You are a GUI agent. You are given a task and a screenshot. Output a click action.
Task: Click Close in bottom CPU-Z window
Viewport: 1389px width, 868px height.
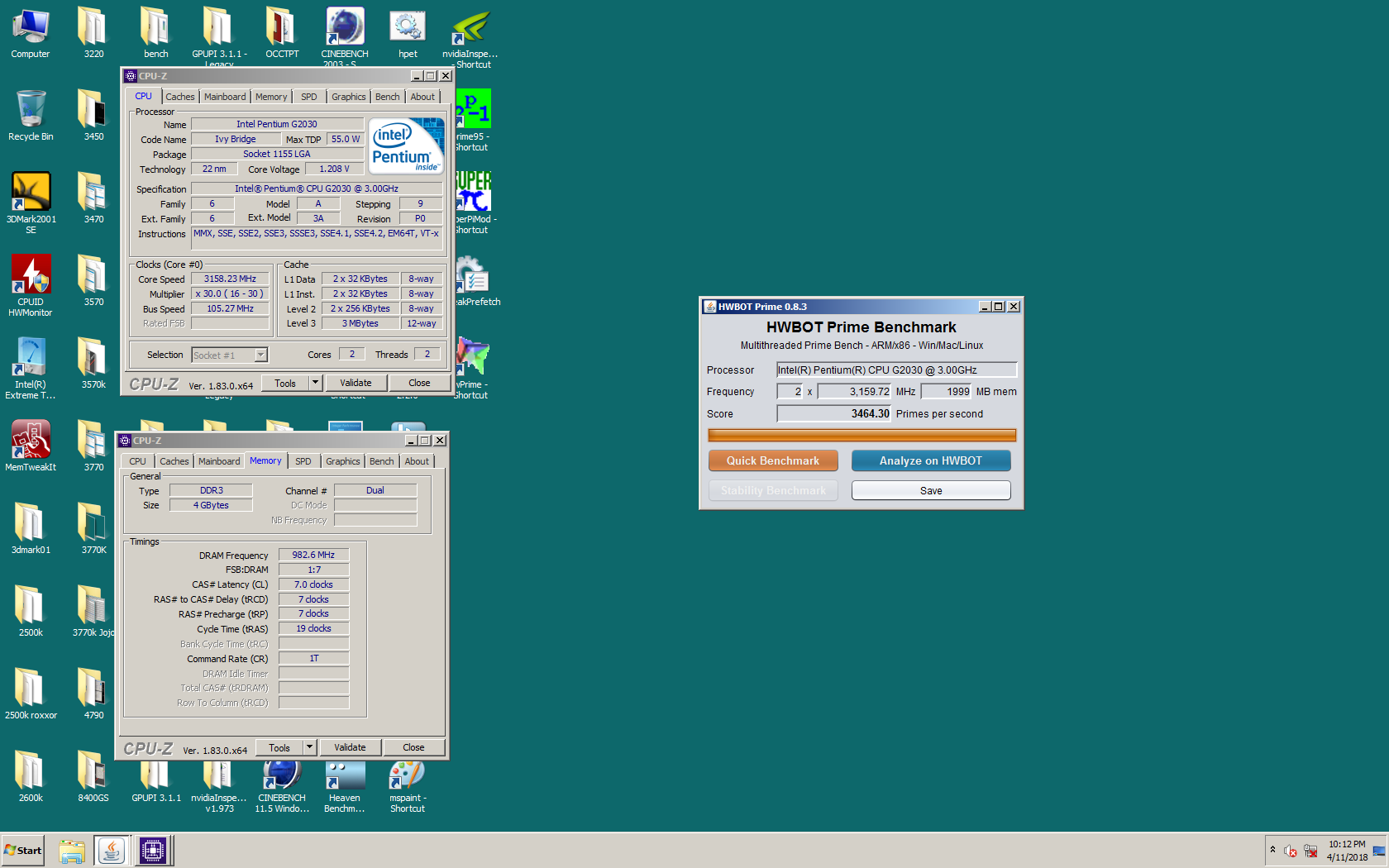point(413,747)
